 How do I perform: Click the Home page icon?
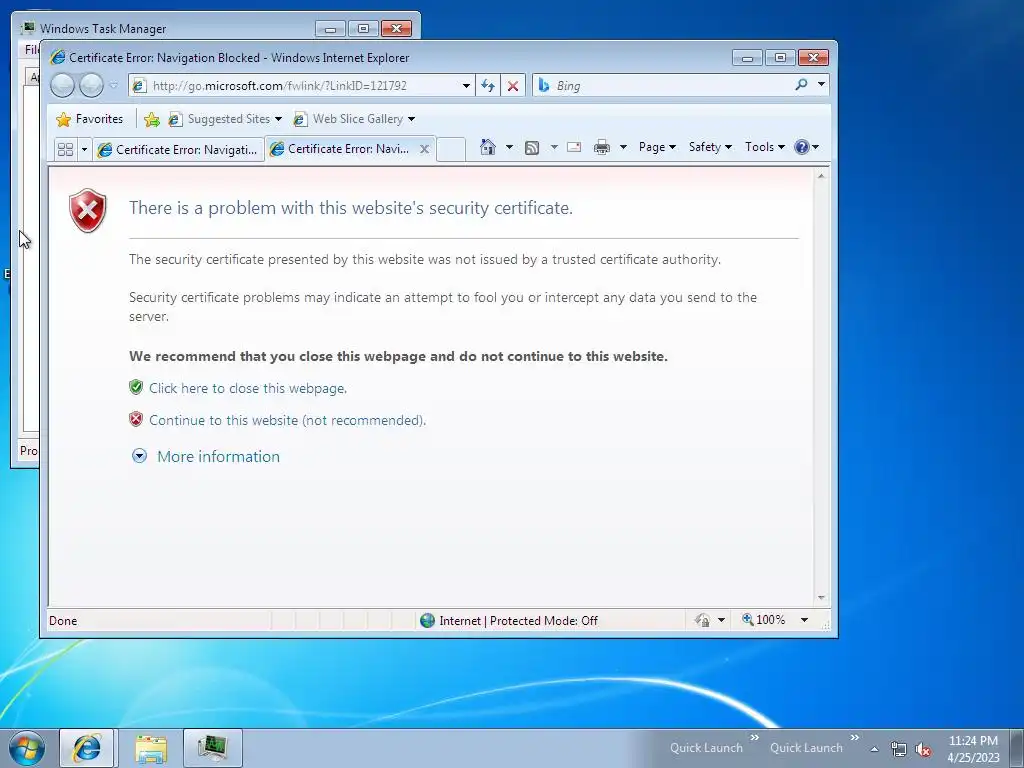click(487, 147)
